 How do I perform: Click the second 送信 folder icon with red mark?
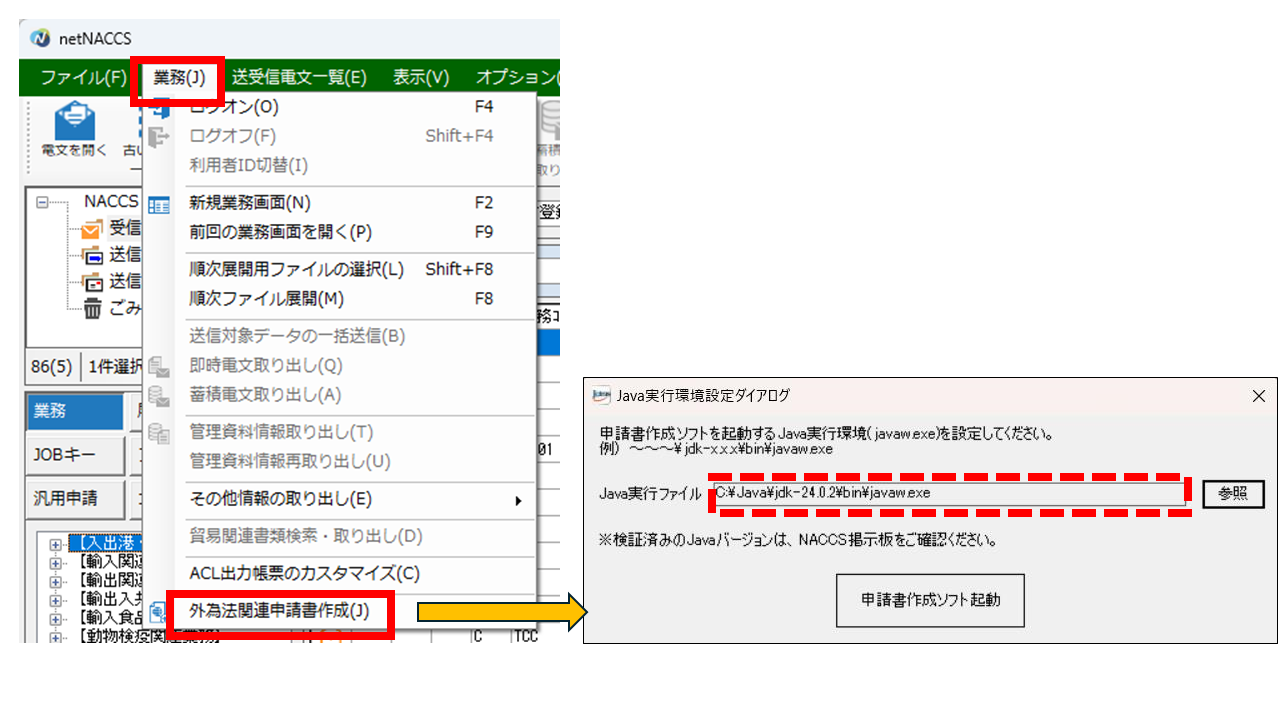click(92, 282)
